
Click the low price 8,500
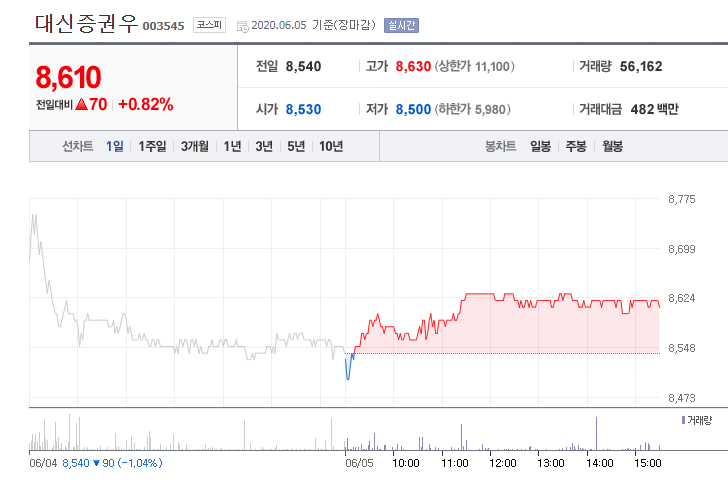pyautogui.click(x=413, y=109)
